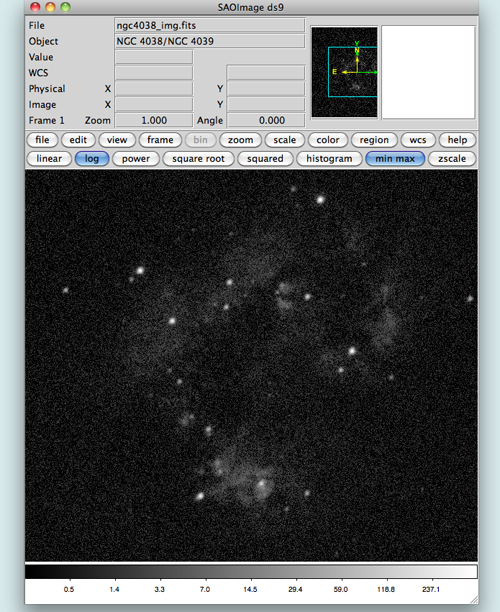Enable the power scale

(136, 158)
